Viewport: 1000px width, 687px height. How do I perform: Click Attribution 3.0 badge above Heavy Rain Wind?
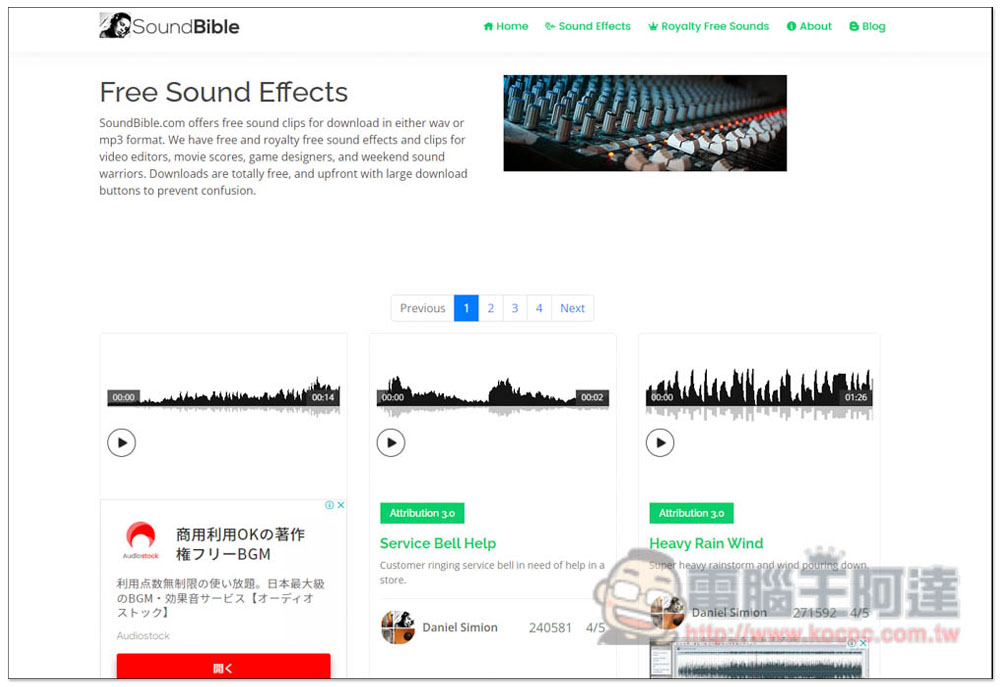[x=691, y=513]
